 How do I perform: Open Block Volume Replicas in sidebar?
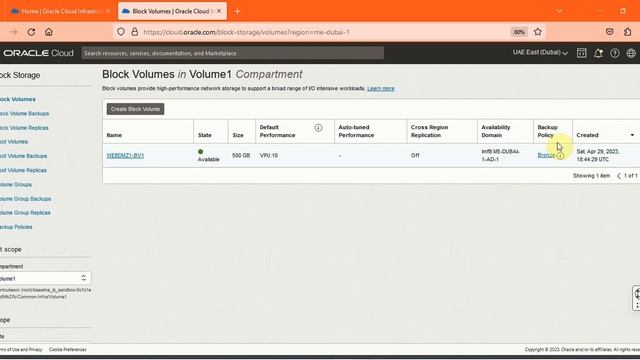[x=24, y=128]
